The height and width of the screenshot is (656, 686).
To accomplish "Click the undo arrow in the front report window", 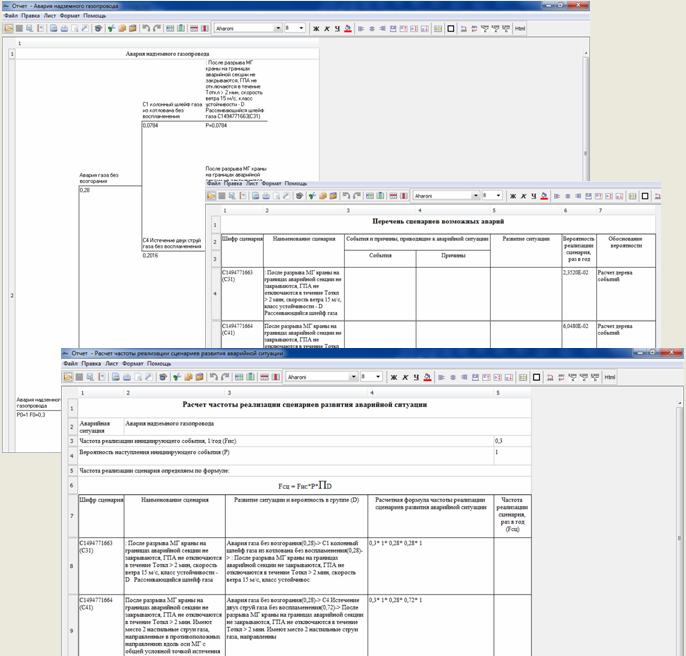I will [212, 377].
